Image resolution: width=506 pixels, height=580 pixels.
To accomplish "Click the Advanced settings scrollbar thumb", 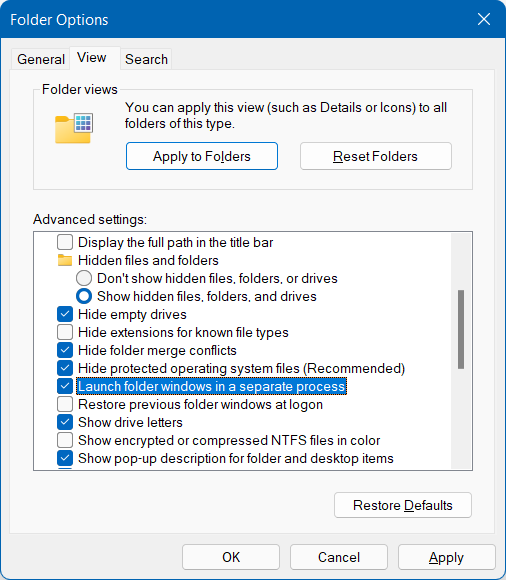I will point(461,330).
